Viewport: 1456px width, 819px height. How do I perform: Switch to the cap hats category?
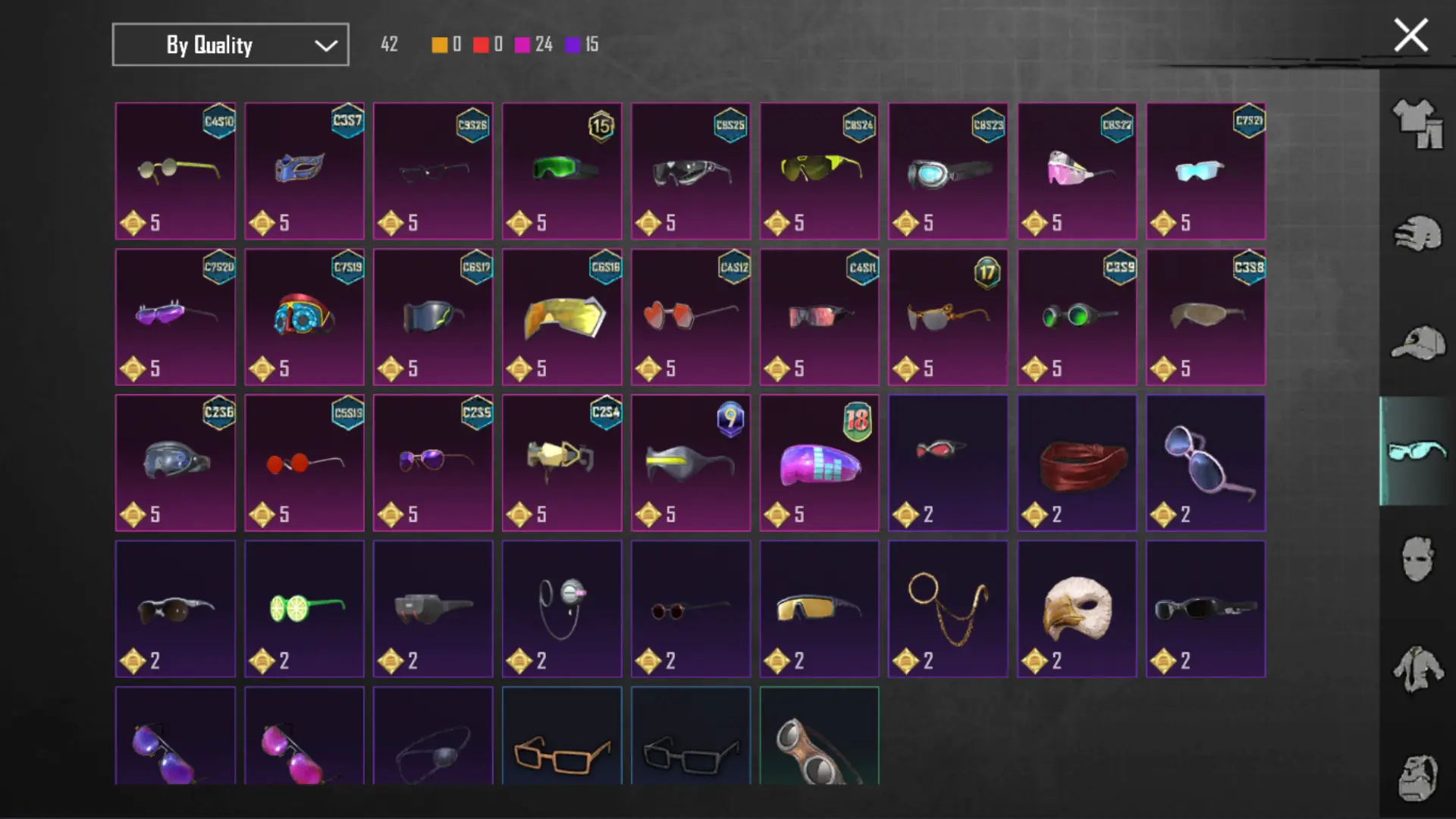(x=1417, y=343)
